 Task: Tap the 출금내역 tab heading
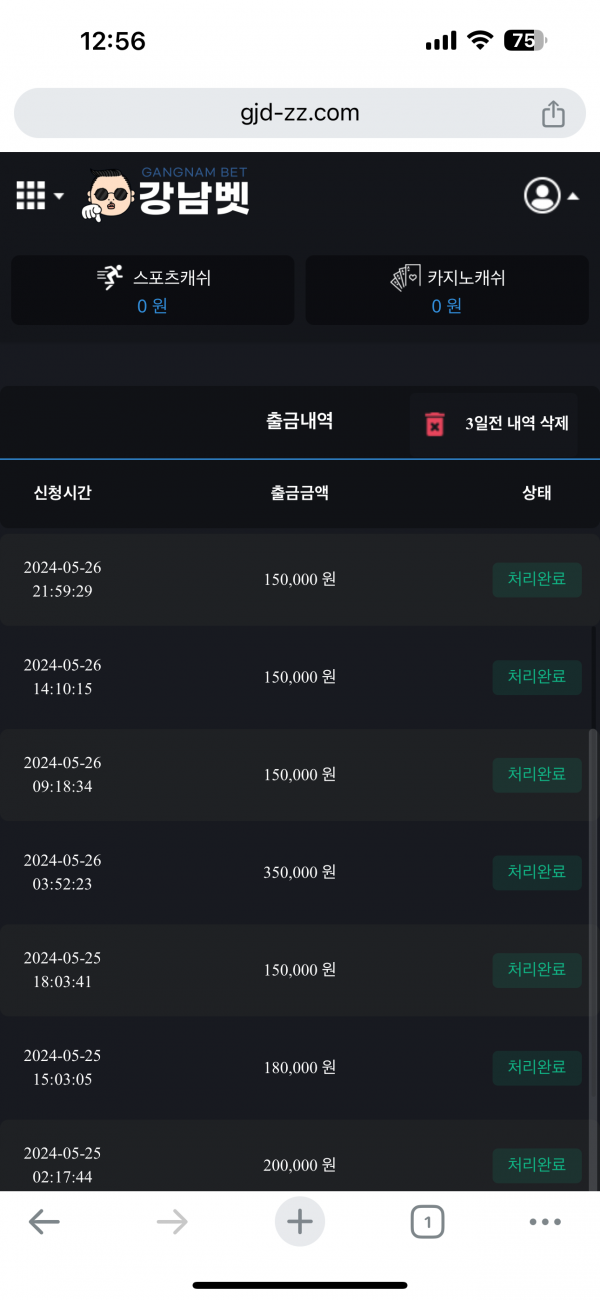(x=299, y=421)
